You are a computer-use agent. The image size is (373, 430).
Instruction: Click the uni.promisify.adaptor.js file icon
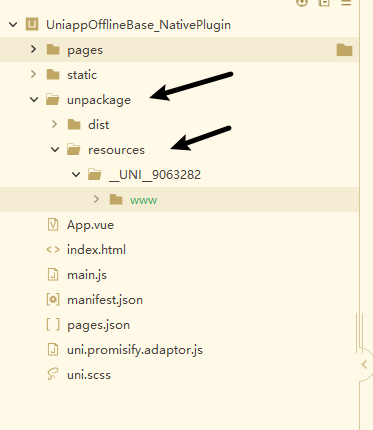pyautogui.click(x=53, y=350)
